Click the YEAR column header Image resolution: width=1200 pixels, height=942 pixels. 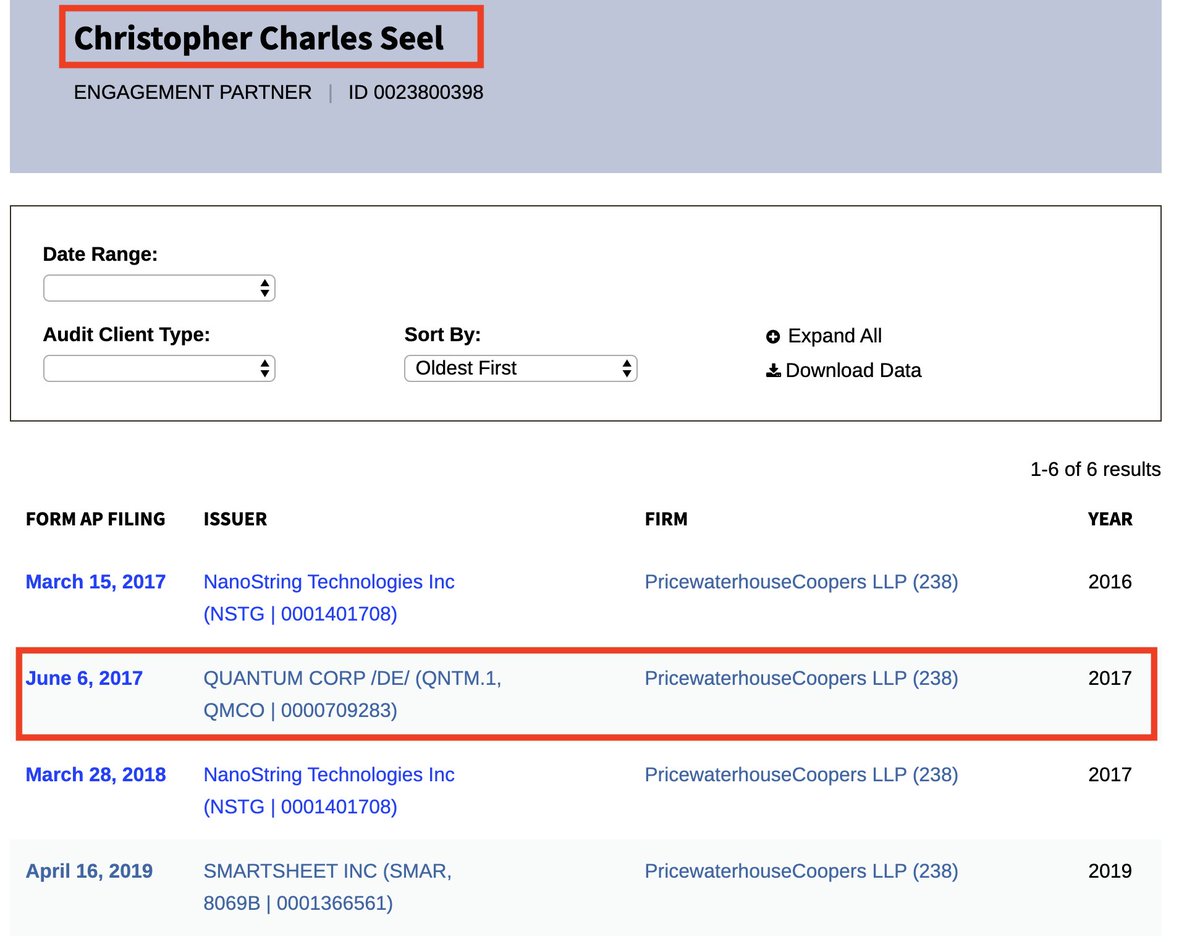1110,519
